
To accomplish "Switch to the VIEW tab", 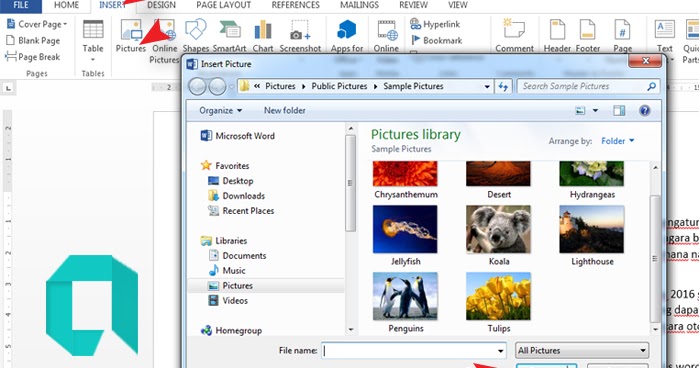I will [x=458, y=5].
